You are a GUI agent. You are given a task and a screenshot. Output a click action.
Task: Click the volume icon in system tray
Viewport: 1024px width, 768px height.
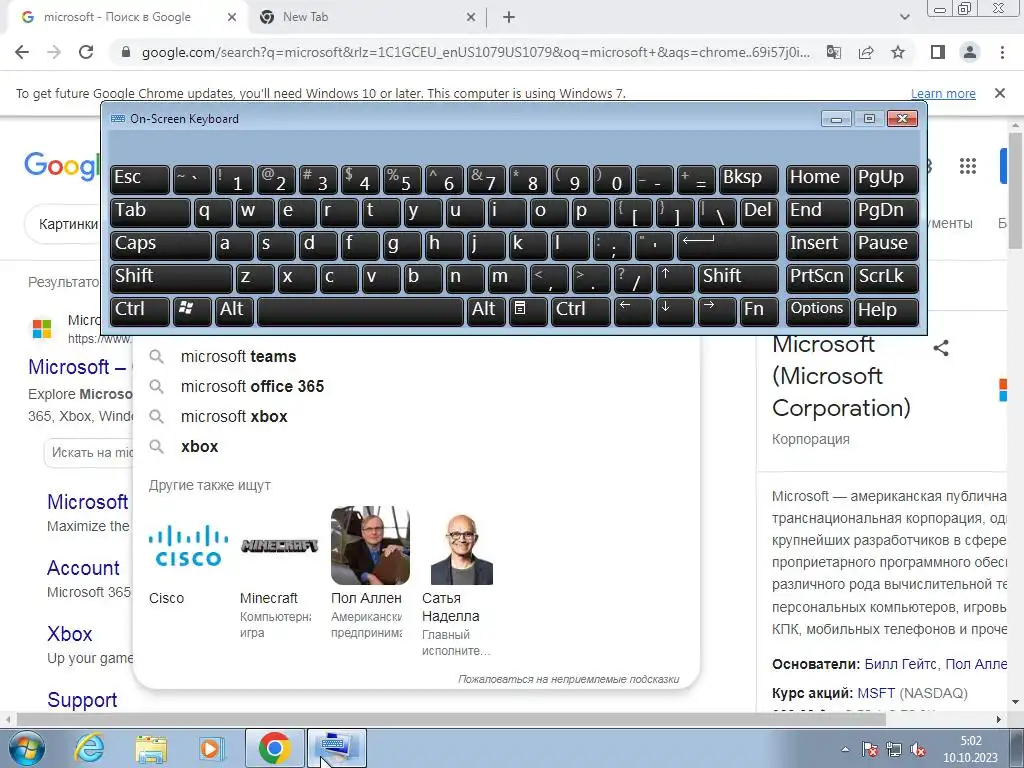click(x=918, y=749)
